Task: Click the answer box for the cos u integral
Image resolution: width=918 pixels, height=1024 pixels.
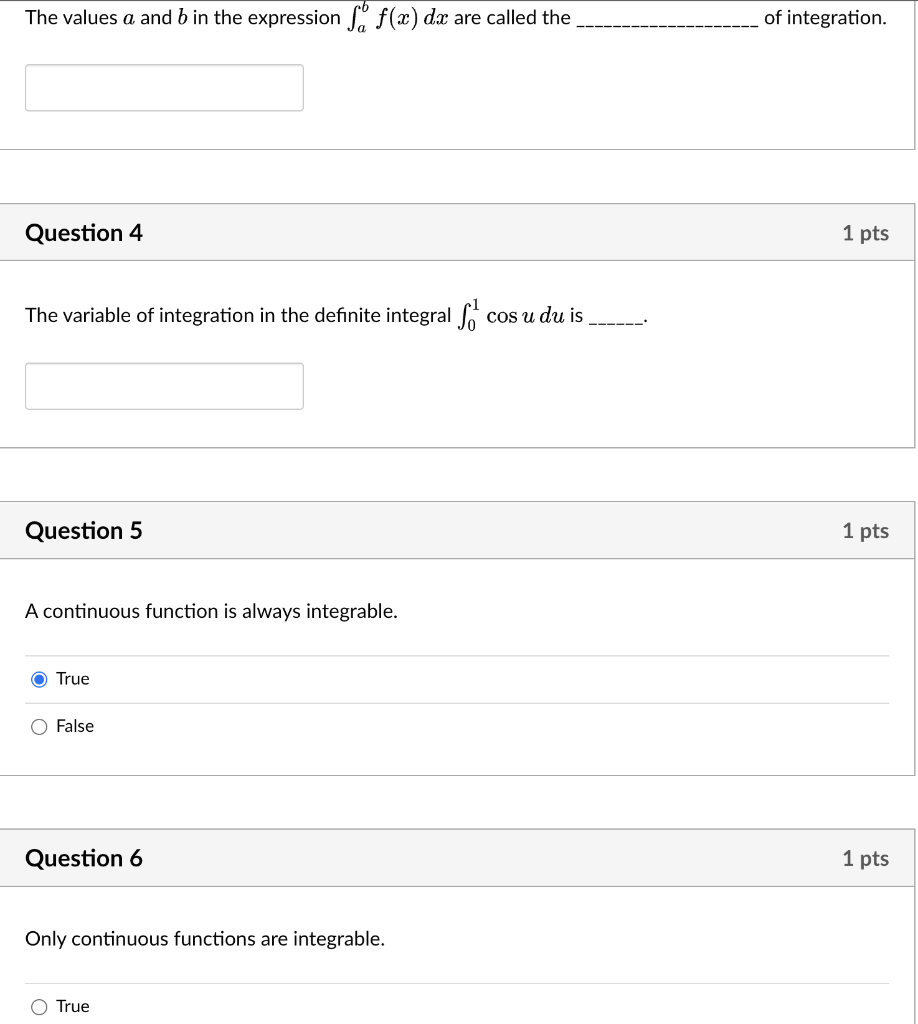Action: [163, 386]
